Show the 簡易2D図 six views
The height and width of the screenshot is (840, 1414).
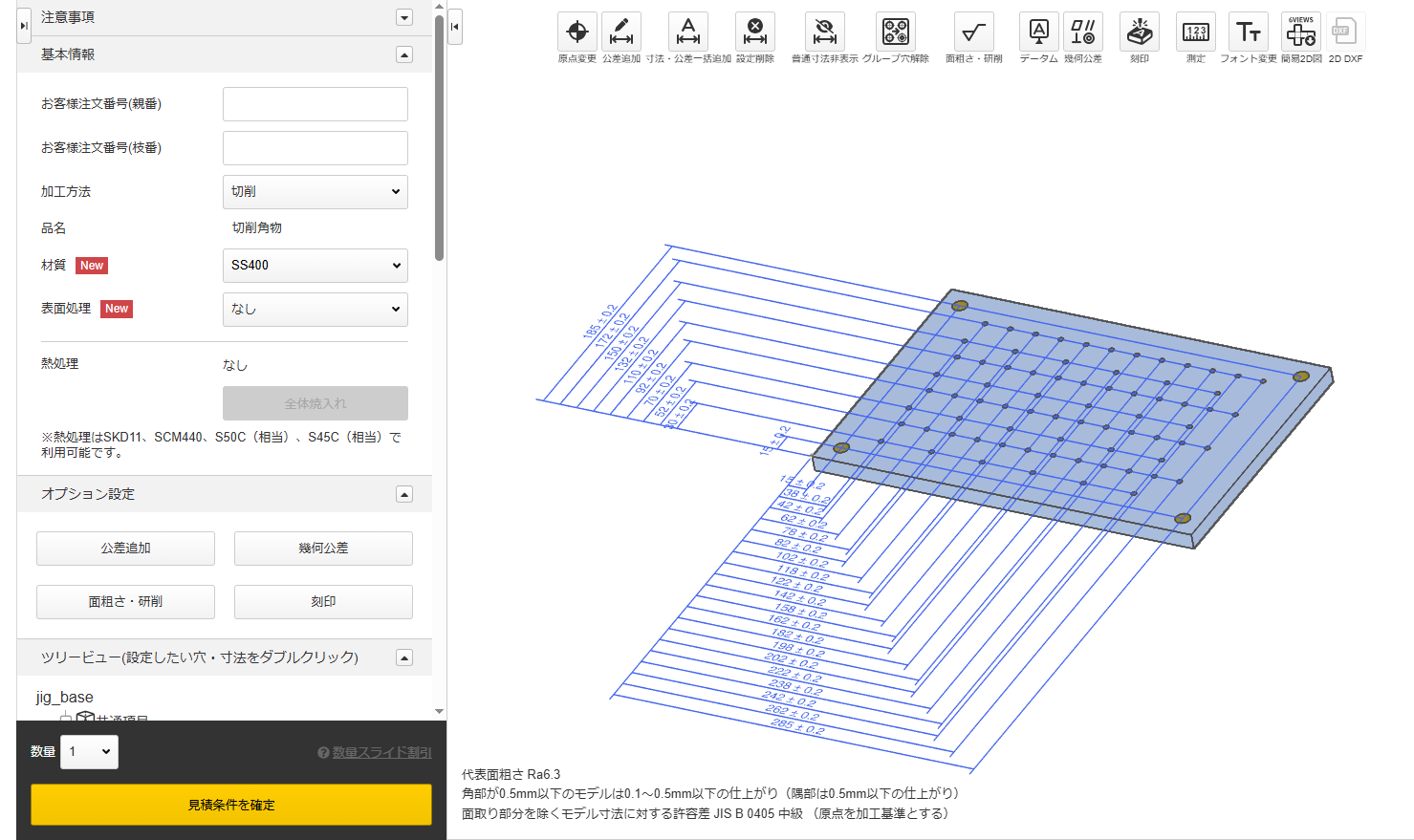click(1301, 32)
